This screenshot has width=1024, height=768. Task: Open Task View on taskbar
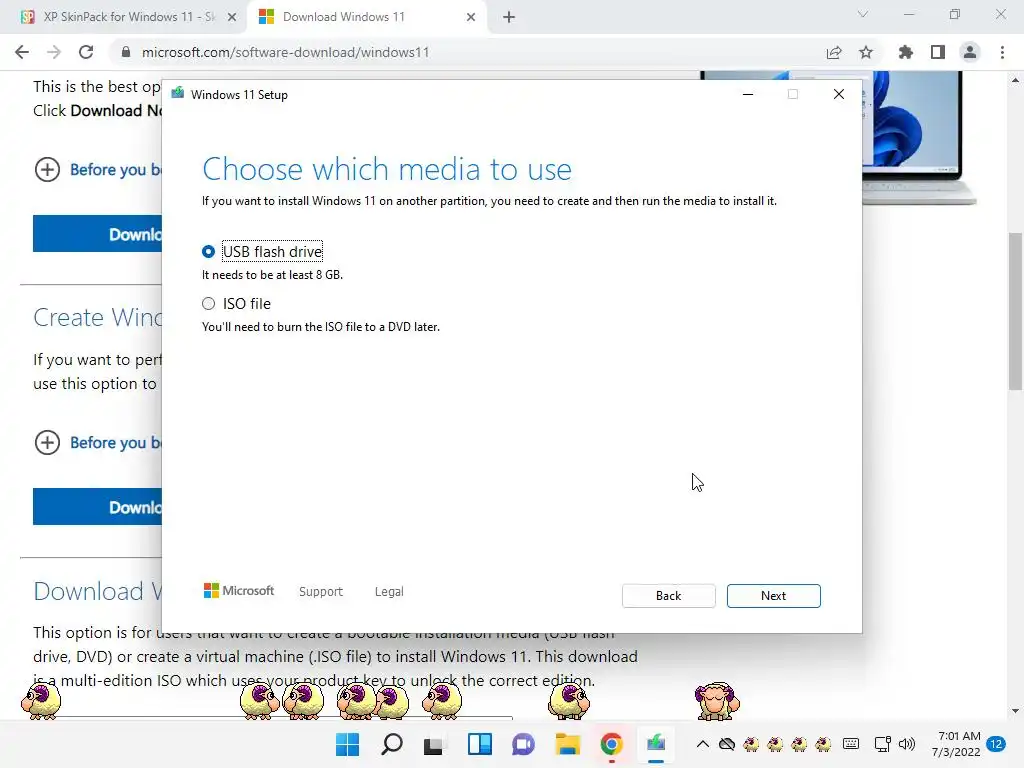(x=434, y=744)
